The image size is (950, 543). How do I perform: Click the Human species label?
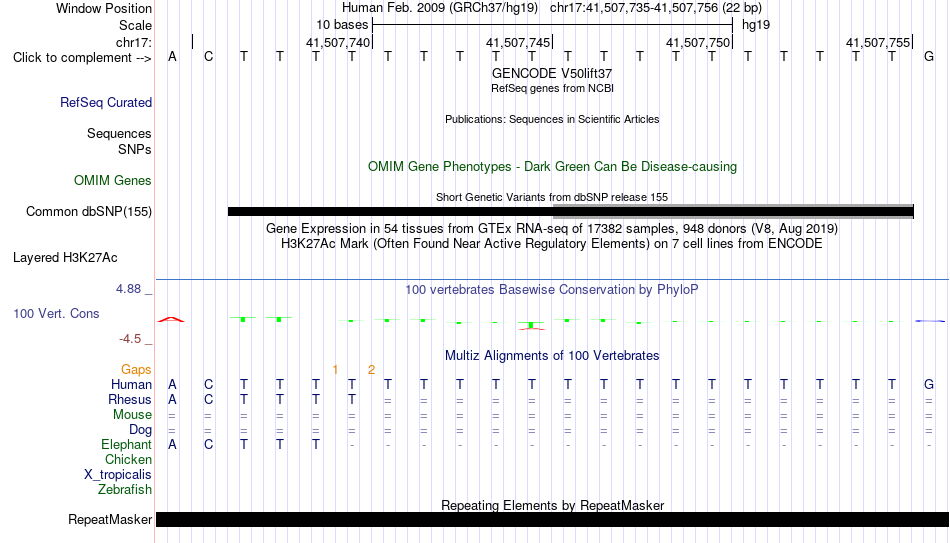click(x=131, y=384)
